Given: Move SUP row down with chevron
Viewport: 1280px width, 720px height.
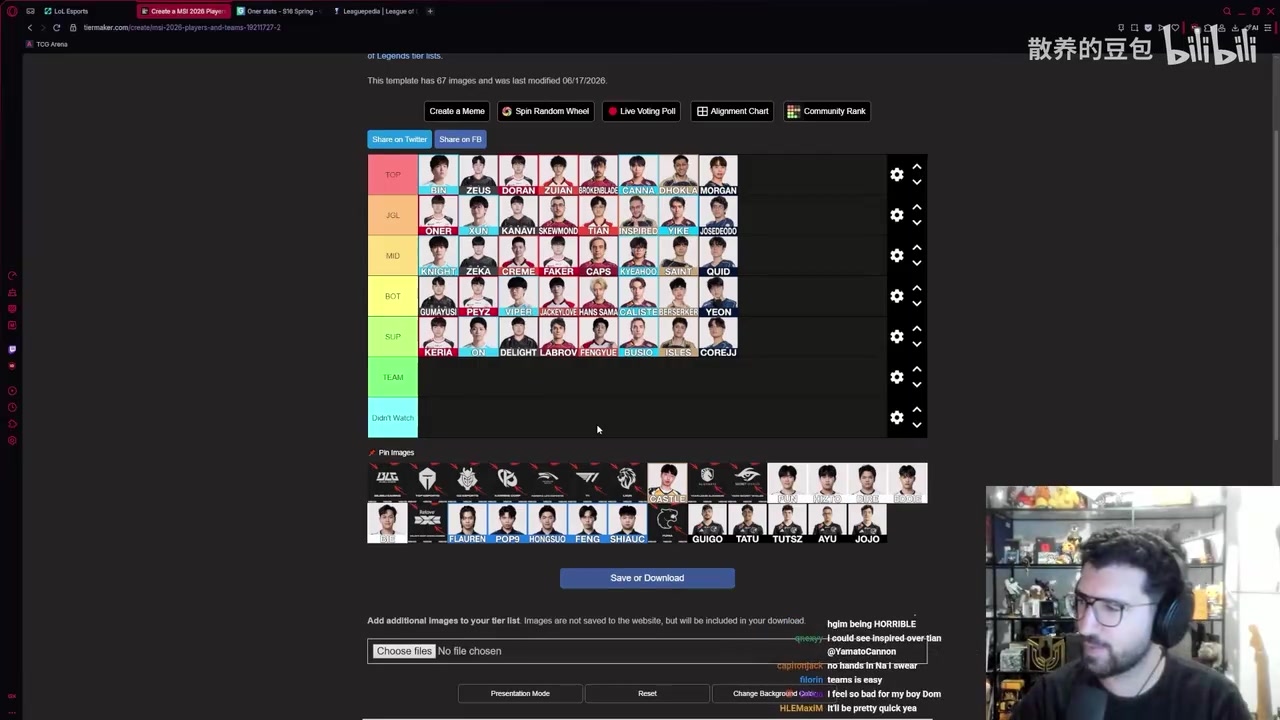Looking at the screenshot, I should [917, 344].
